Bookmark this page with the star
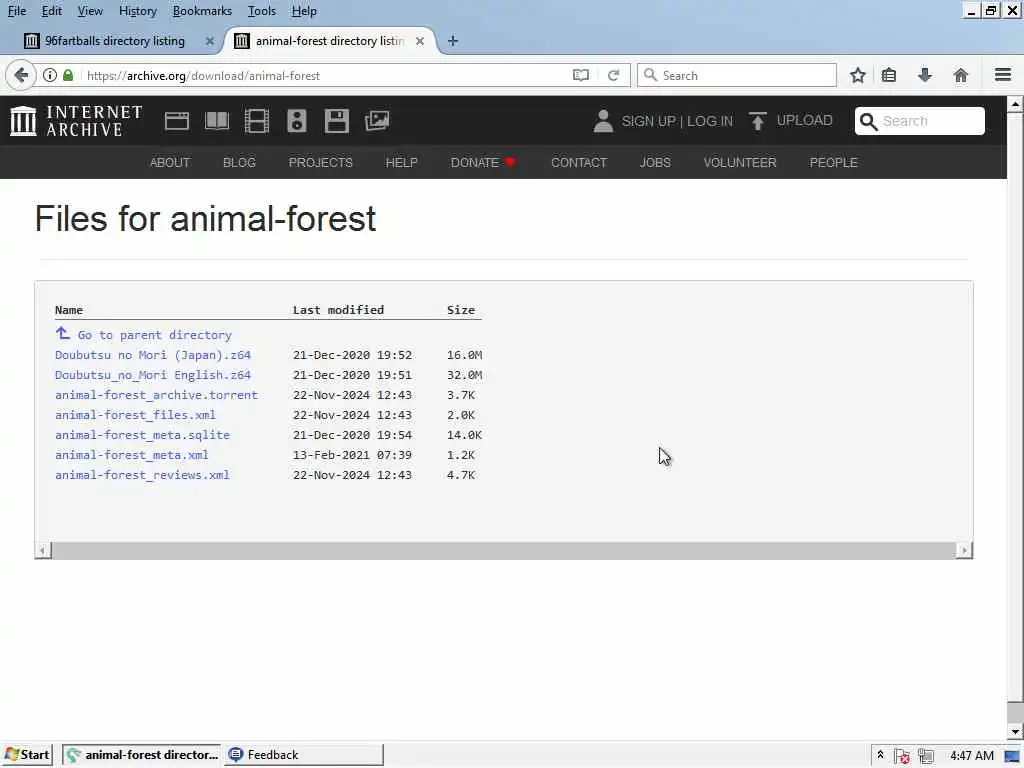 857,75
